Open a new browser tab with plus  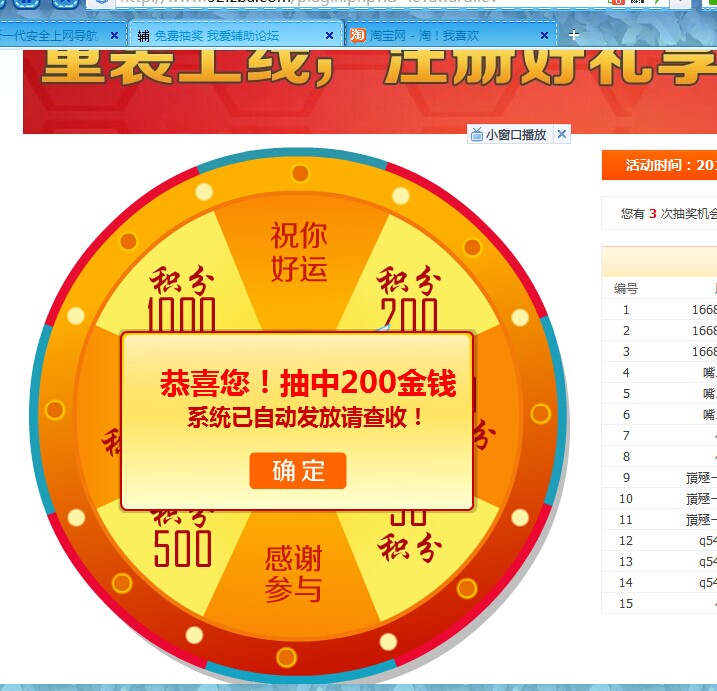pyautogui.click(x=574, y=35)
